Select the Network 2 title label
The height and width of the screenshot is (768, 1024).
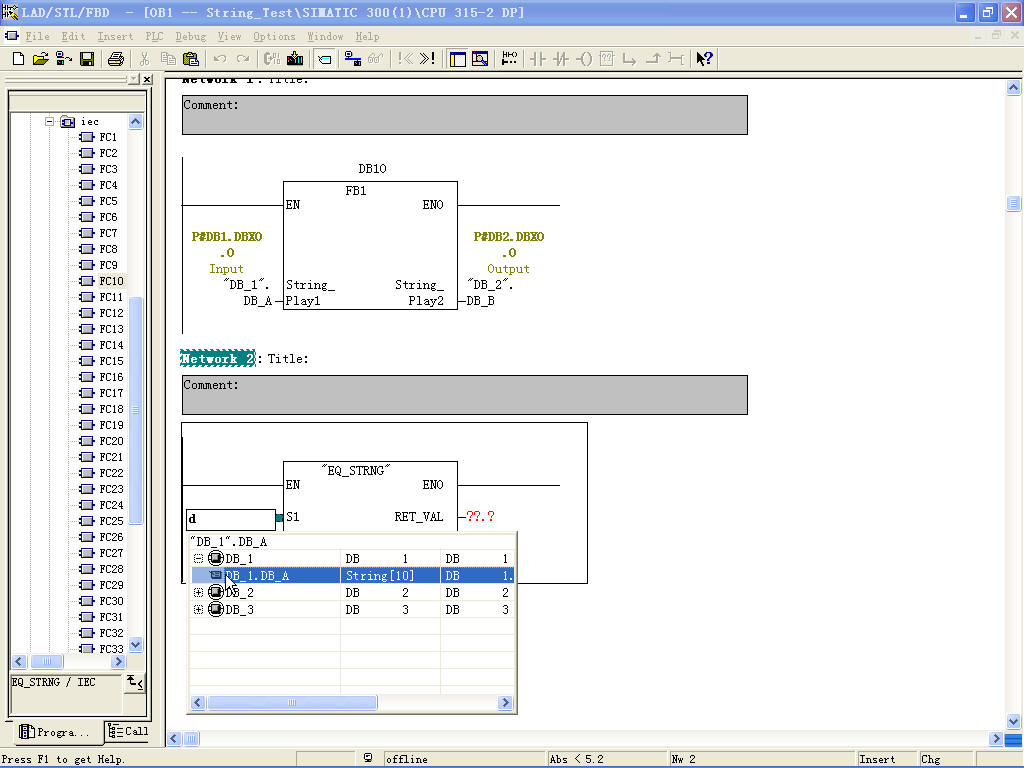coord(217,359)
